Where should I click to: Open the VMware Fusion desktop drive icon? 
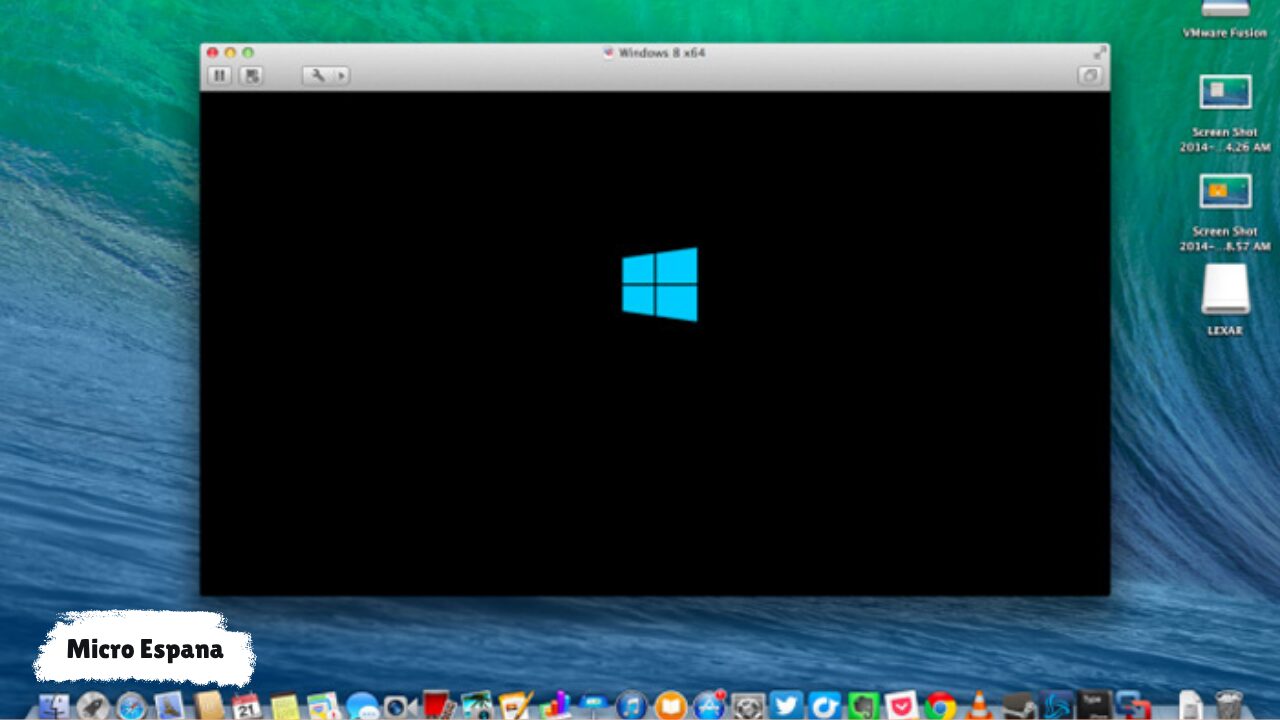click(1225, 10)
